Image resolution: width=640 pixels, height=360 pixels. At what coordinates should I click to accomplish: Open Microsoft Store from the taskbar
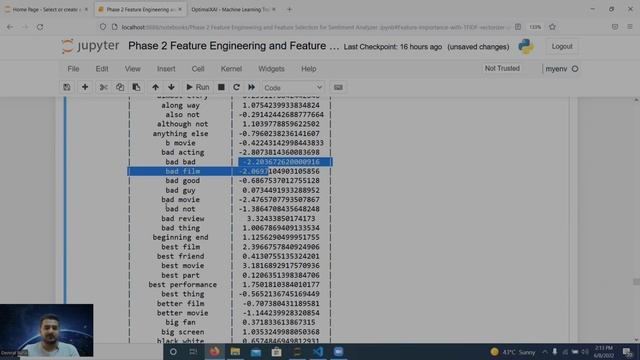pos(276,351)
